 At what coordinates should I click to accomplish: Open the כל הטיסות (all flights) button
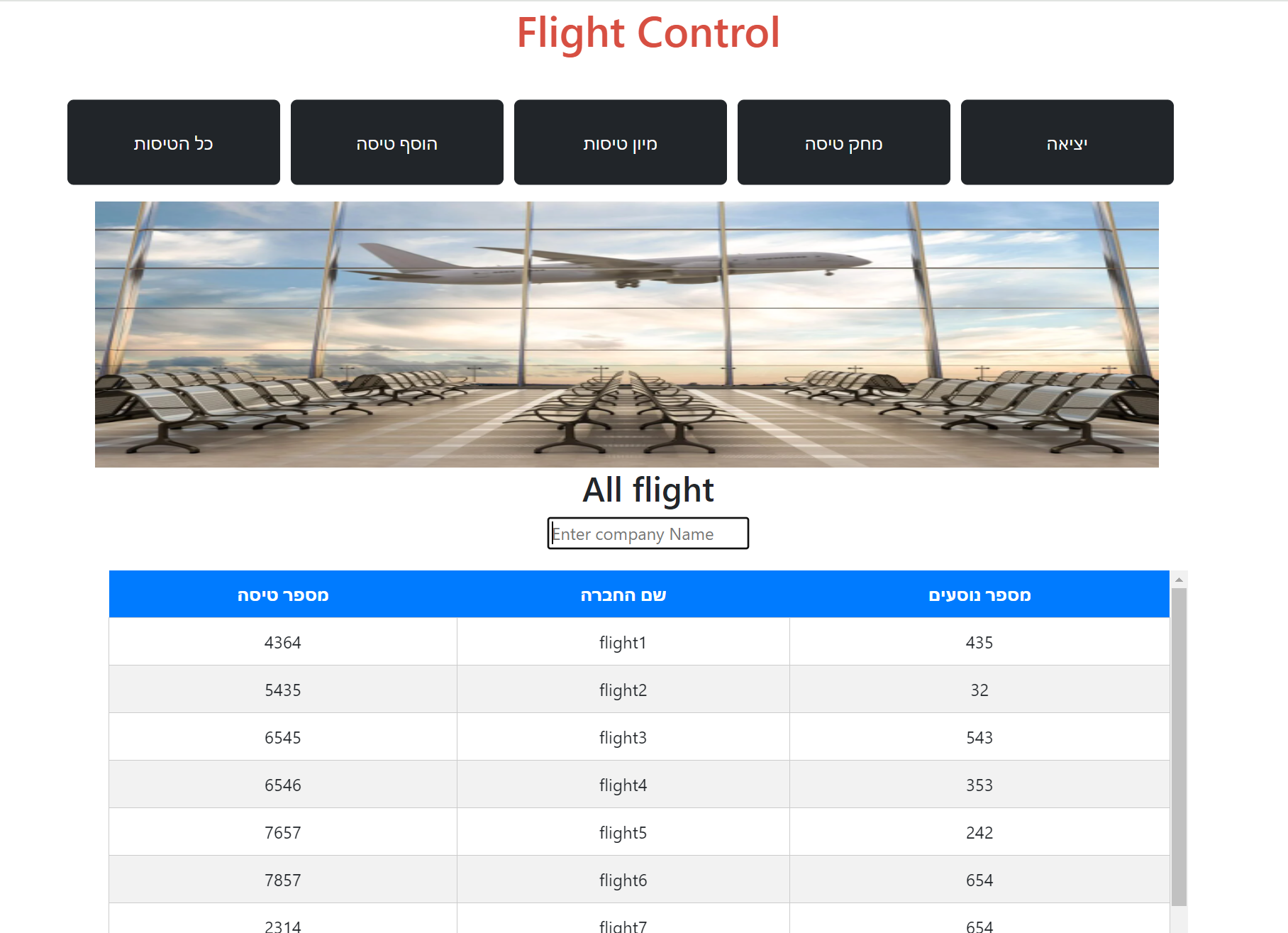click(174, 143)
